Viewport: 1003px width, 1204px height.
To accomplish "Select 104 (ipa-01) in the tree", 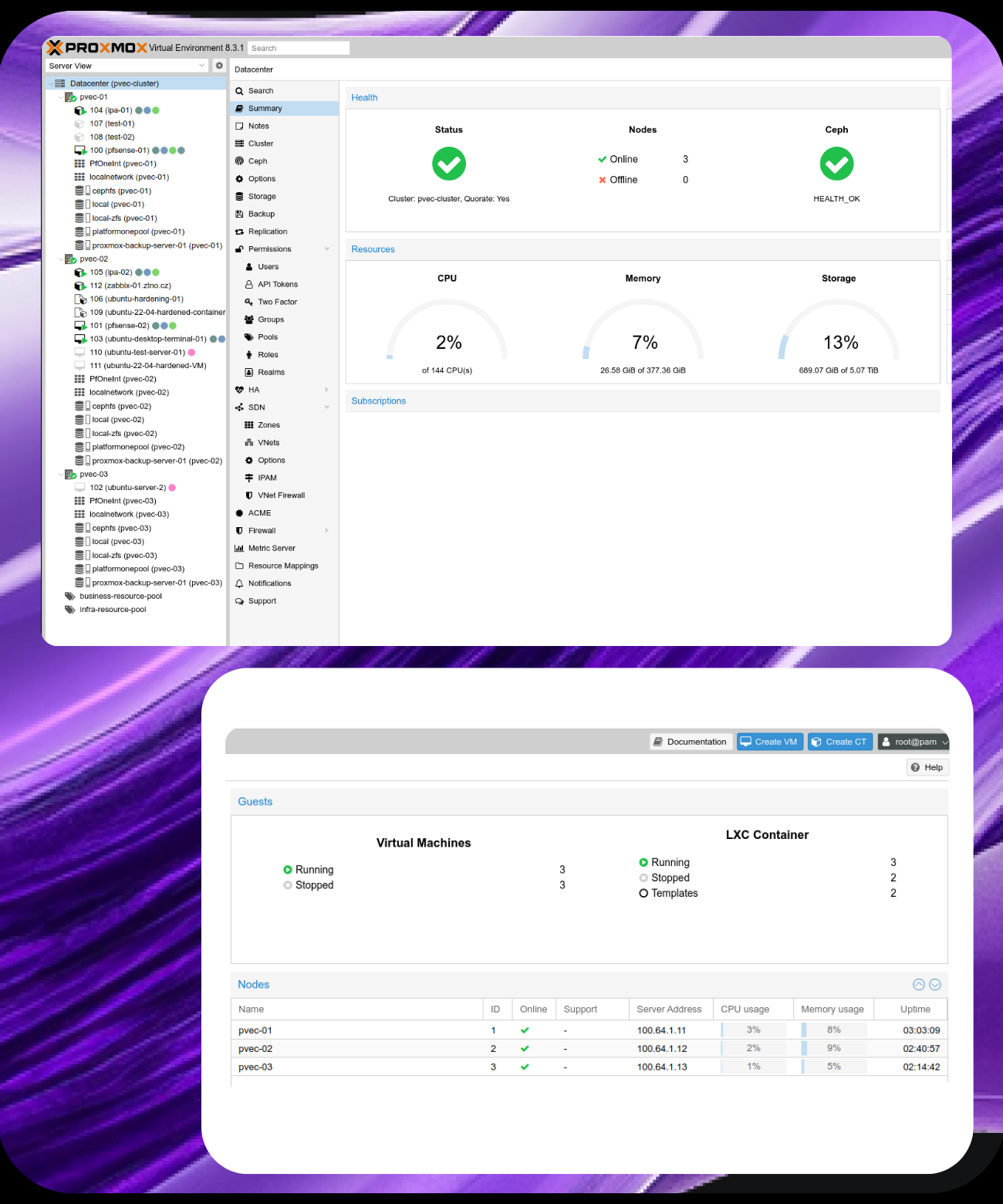I will pos(111,110).
